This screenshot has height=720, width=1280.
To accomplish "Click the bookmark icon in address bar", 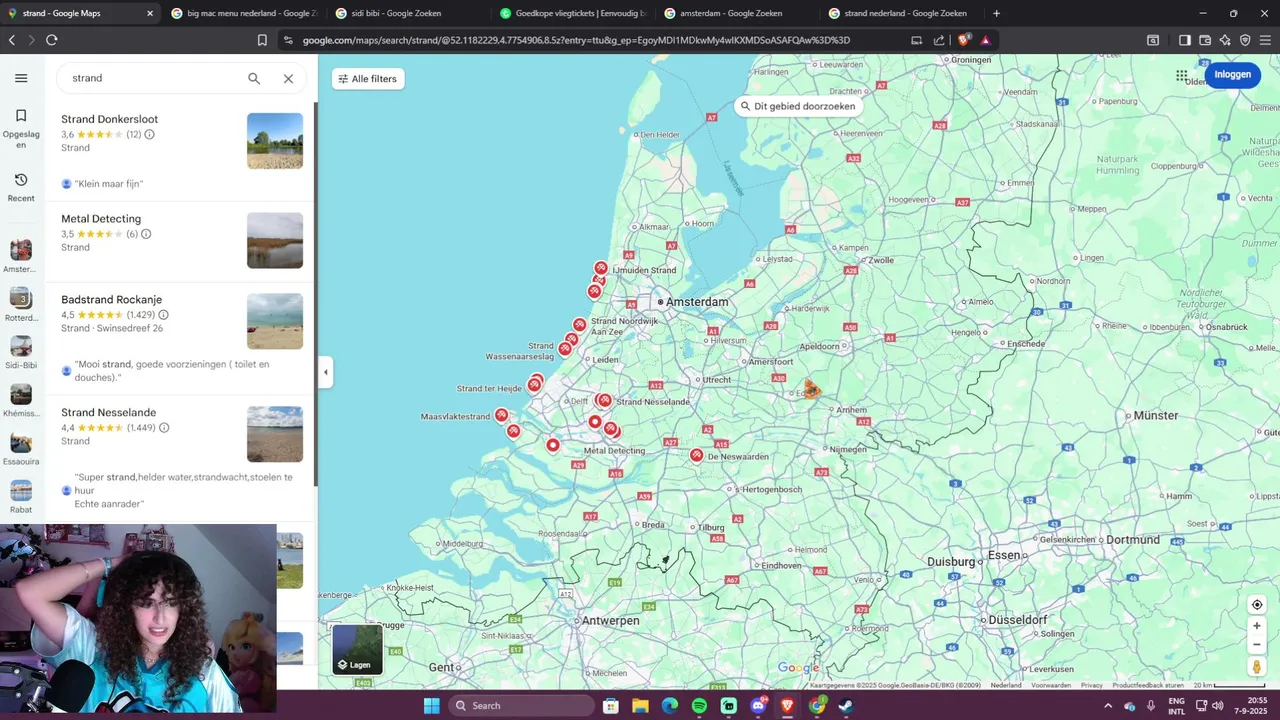I will [262, 40].
